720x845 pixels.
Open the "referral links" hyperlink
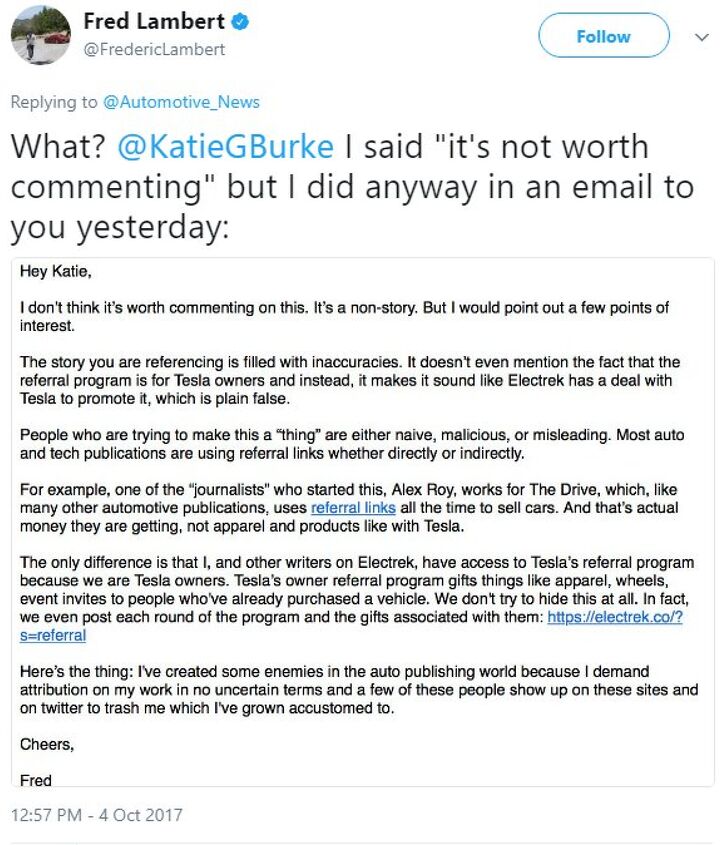coord(337,509)
